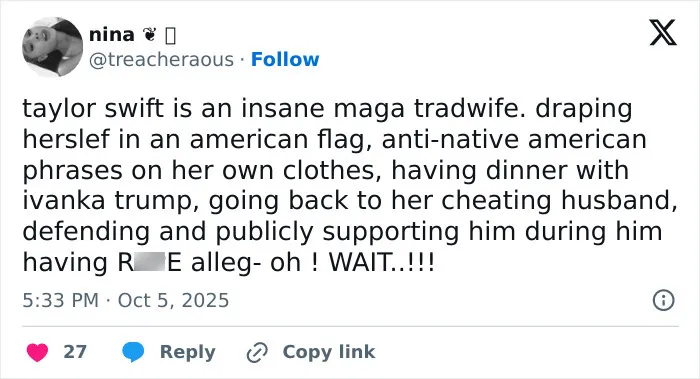Open nina's round profile avatar

52,47
